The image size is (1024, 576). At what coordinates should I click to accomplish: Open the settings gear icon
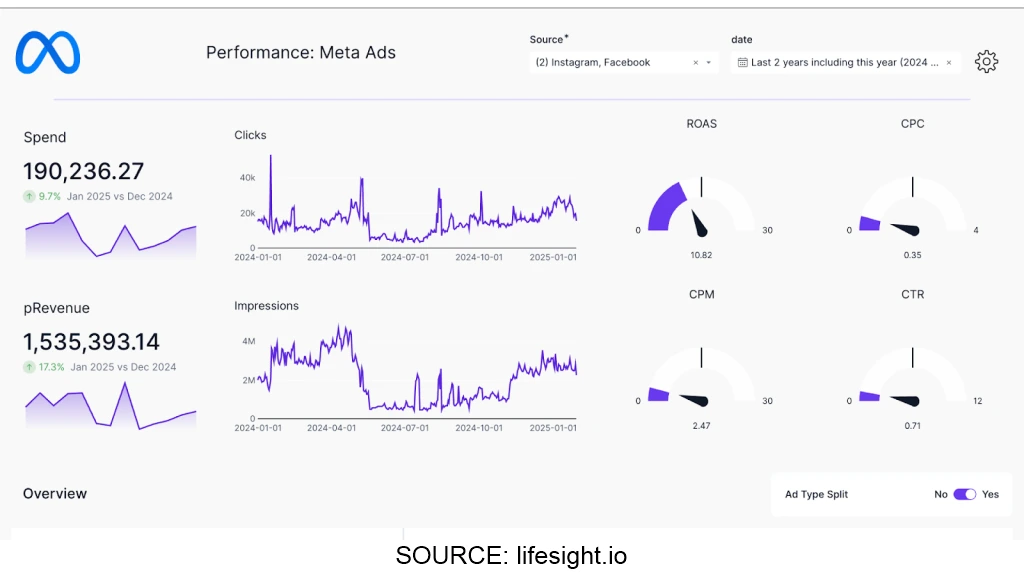coord(986,61)
